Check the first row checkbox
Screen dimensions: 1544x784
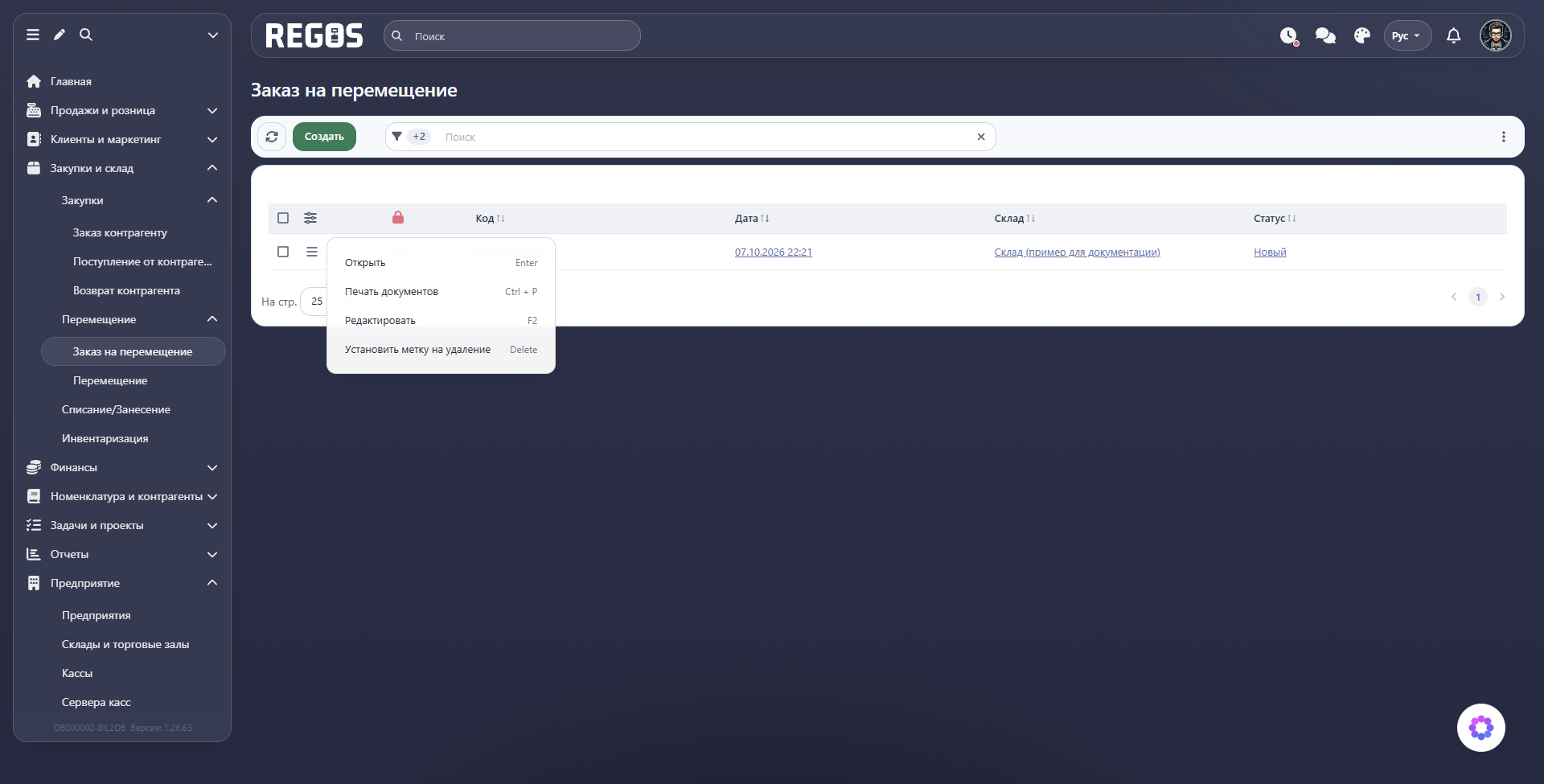click(x=283, y=252)
